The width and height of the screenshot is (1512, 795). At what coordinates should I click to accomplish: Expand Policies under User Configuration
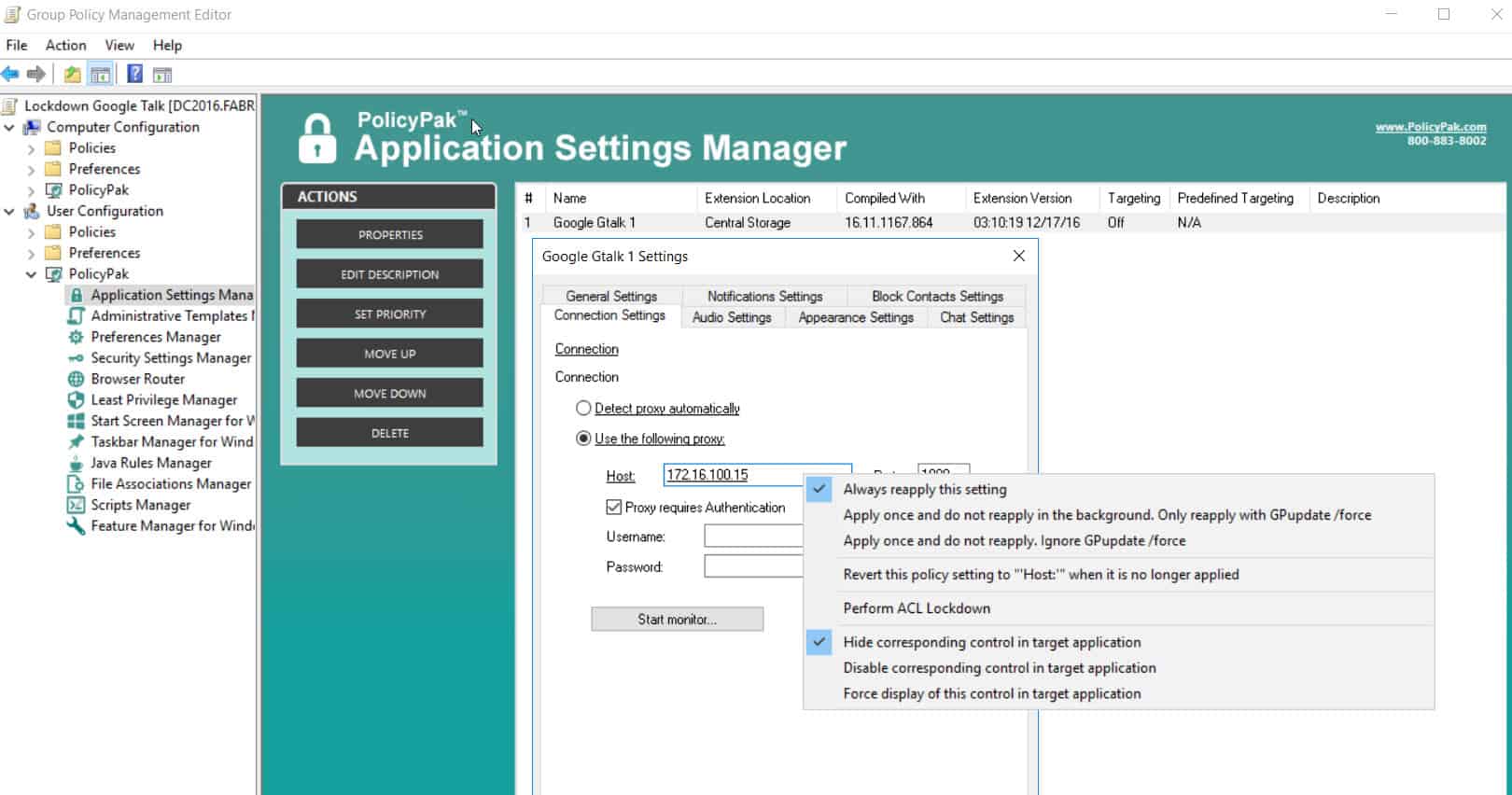point(32,232)
